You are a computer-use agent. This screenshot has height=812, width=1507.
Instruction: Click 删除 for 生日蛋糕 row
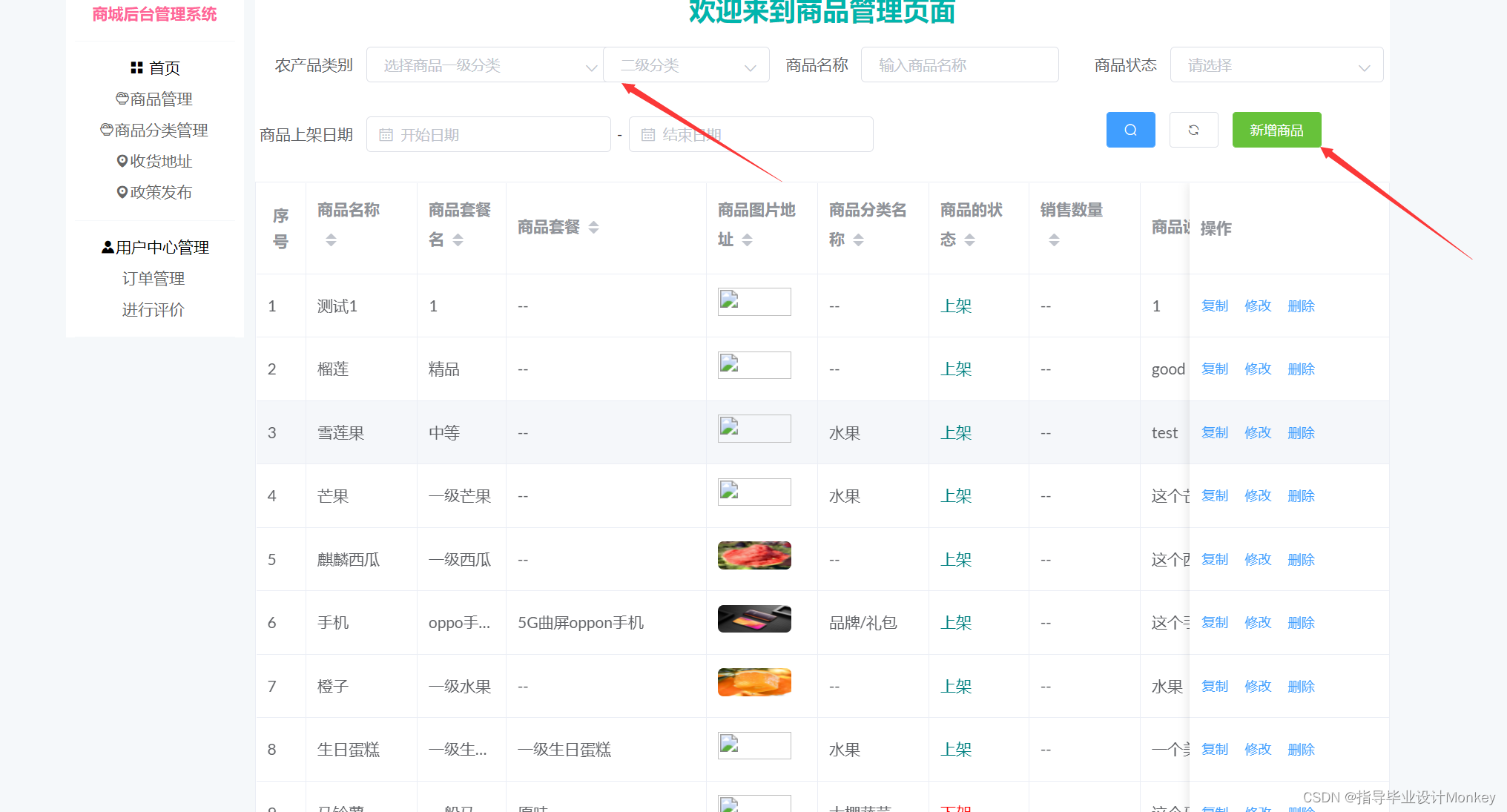tap(1301, 749)
